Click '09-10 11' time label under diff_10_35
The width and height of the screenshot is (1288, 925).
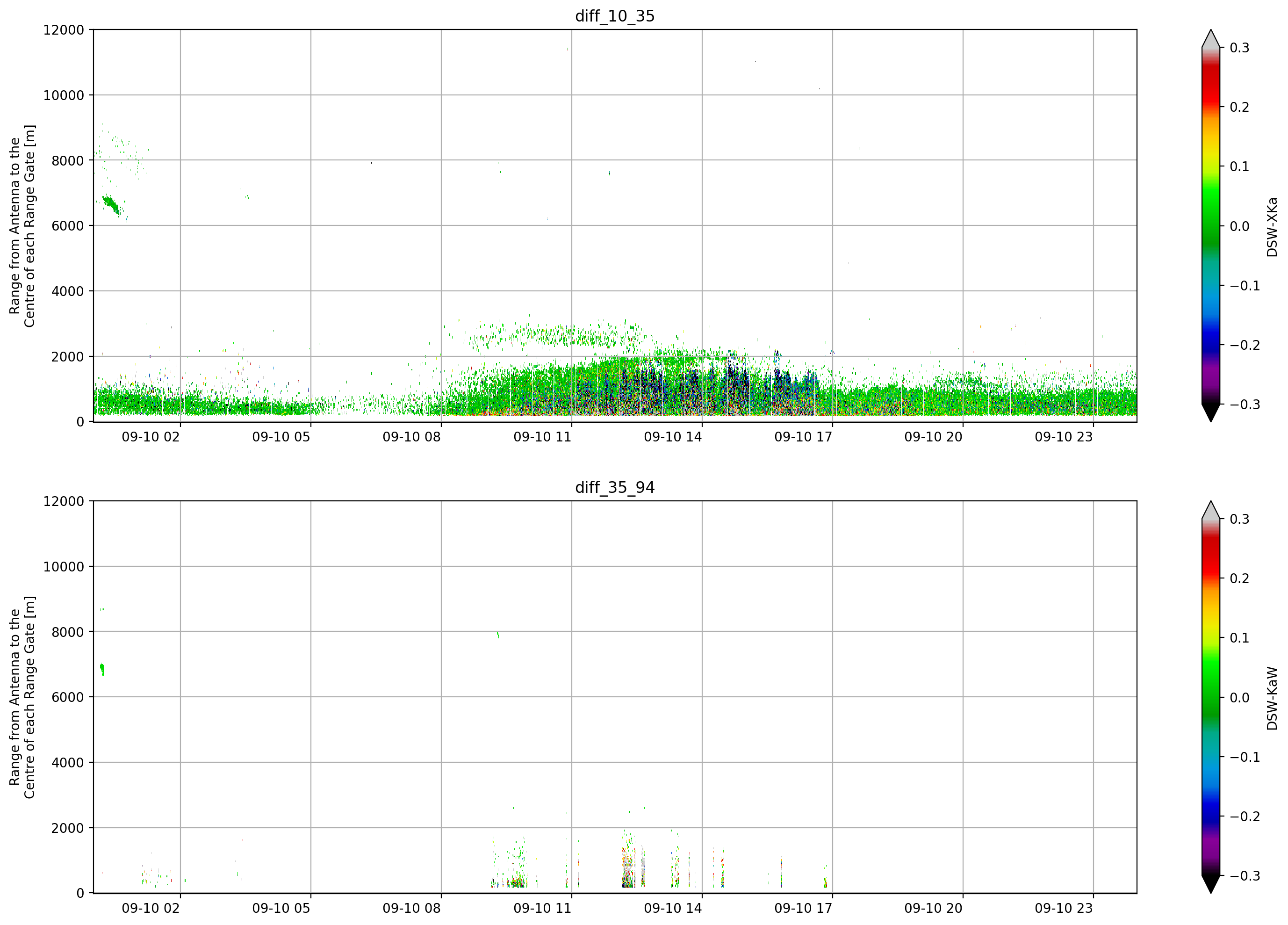tap(542, 437)
